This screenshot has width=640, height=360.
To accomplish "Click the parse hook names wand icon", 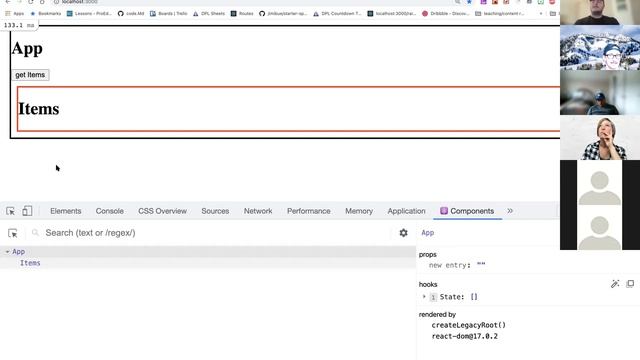I will (615, 284).
